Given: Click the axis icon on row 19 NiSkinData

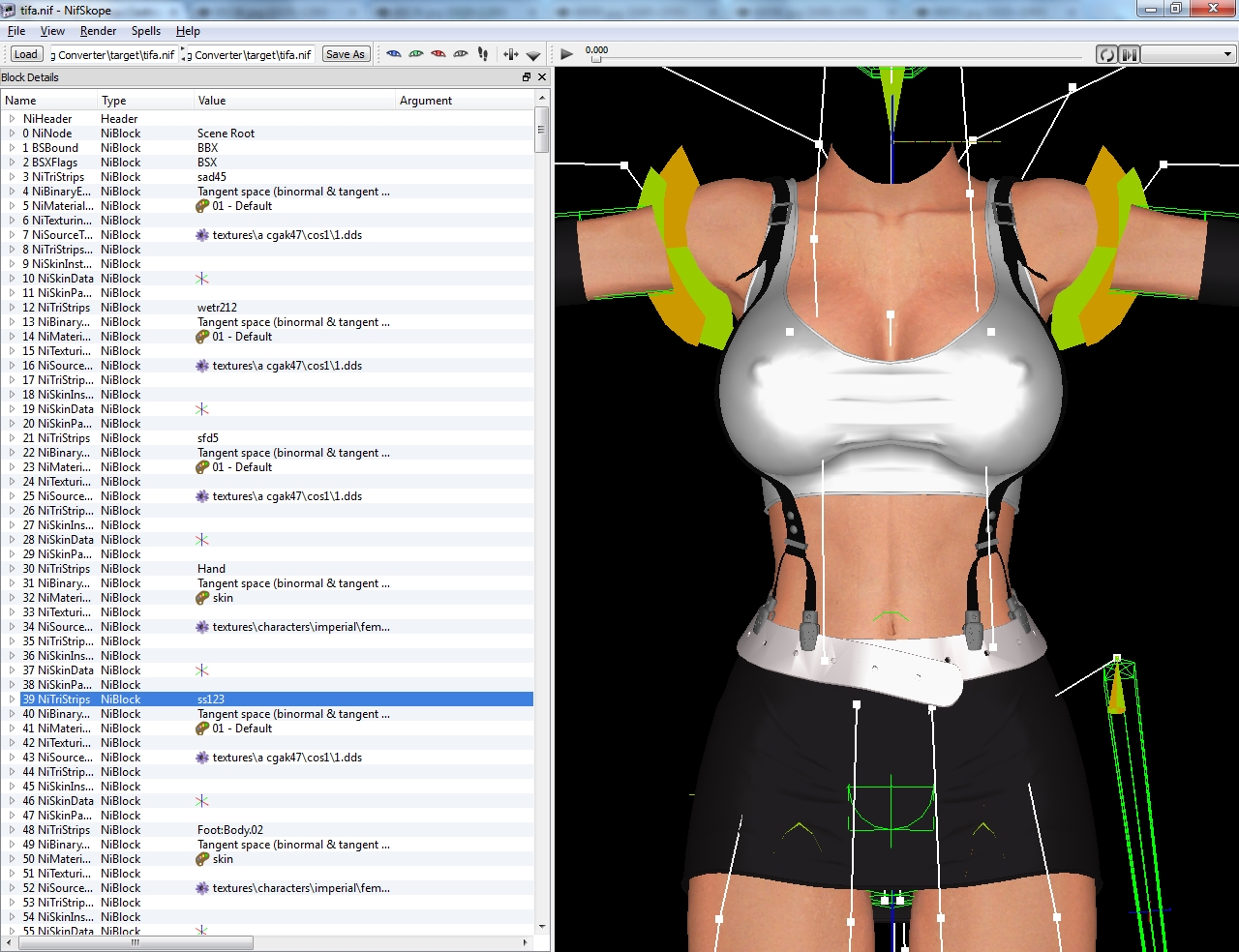Looking at the screenshot, I should (x=202, y=409).
